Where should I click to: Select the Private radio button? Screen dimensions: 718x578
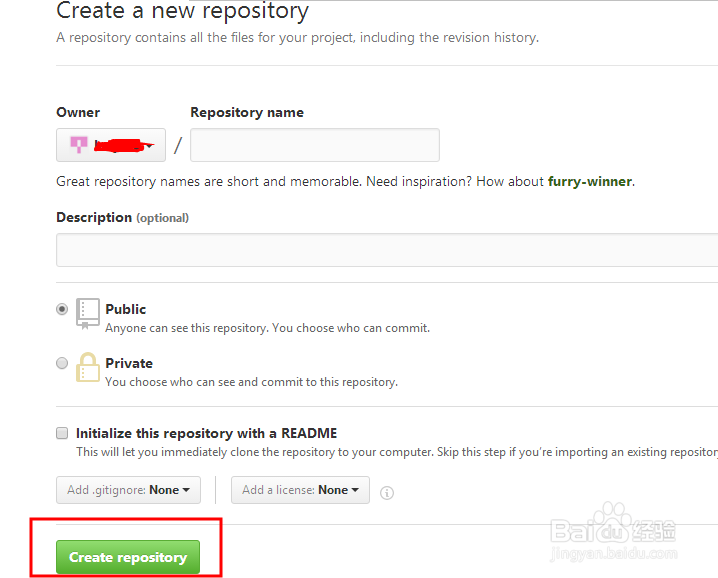tap(63, 363)
